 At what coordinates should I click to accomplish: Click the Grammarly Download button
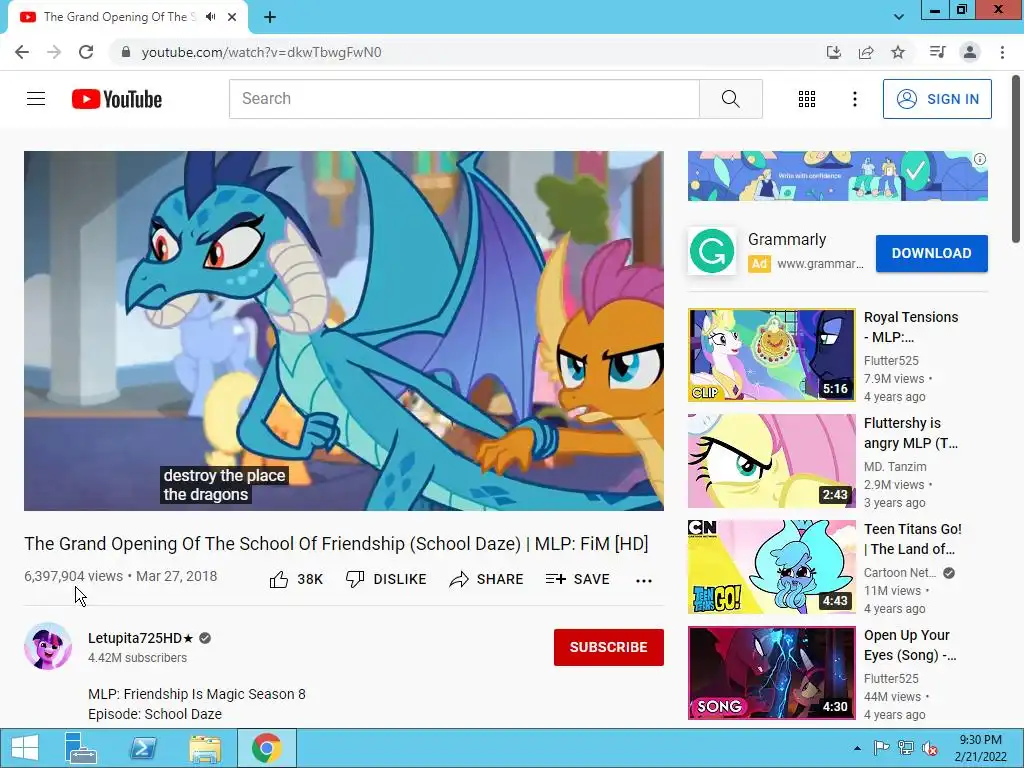pyautogui.click(x=932, y=253)
